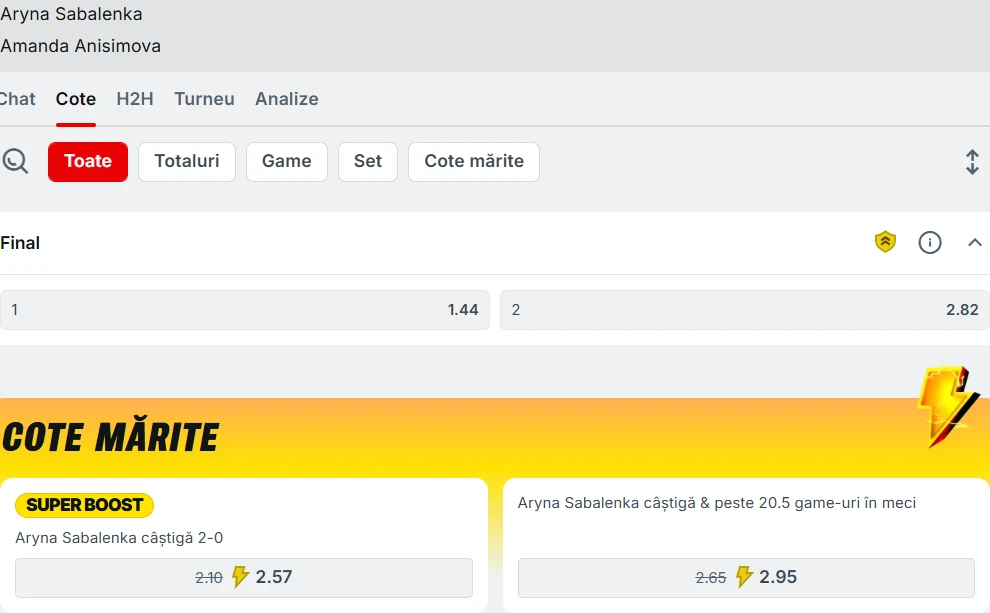Switch to the Chat tab
This screenshot has height=613, width=990.
pos(17,99)
